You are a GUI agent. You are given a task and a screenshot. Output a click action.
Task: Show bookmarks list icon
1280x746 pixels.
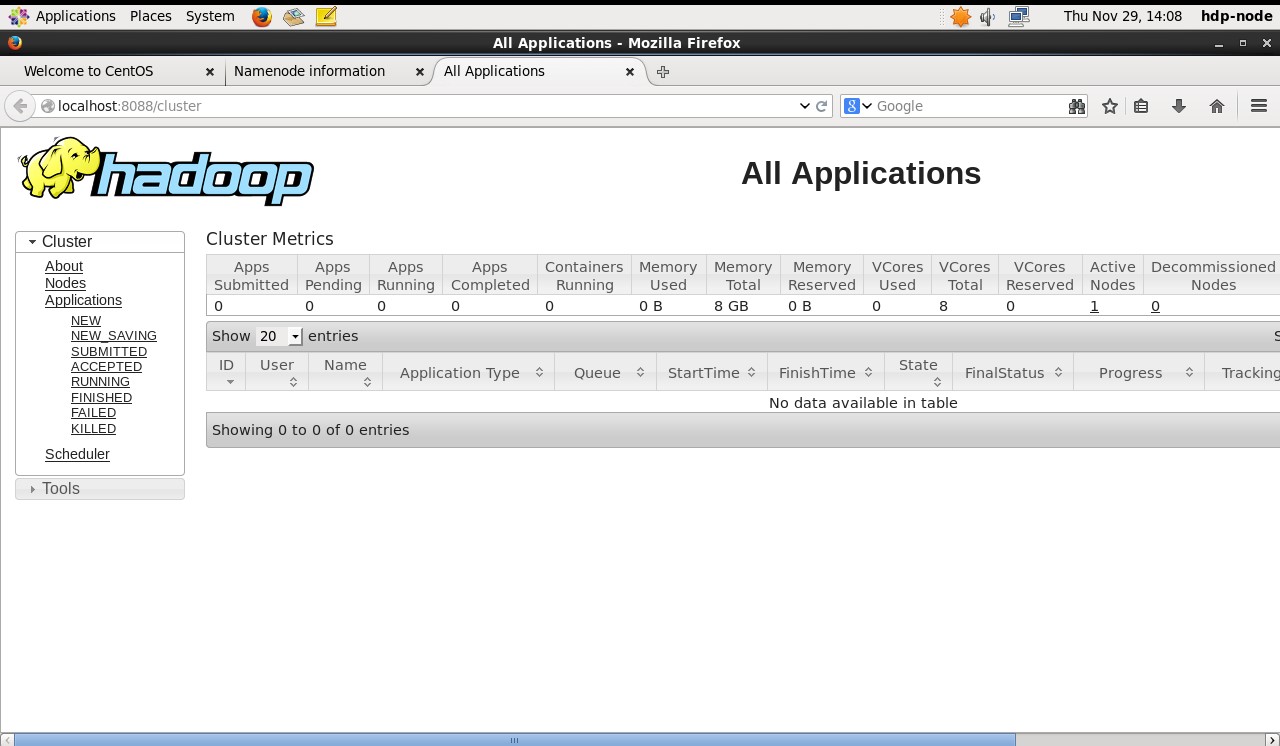(1141, 106)
